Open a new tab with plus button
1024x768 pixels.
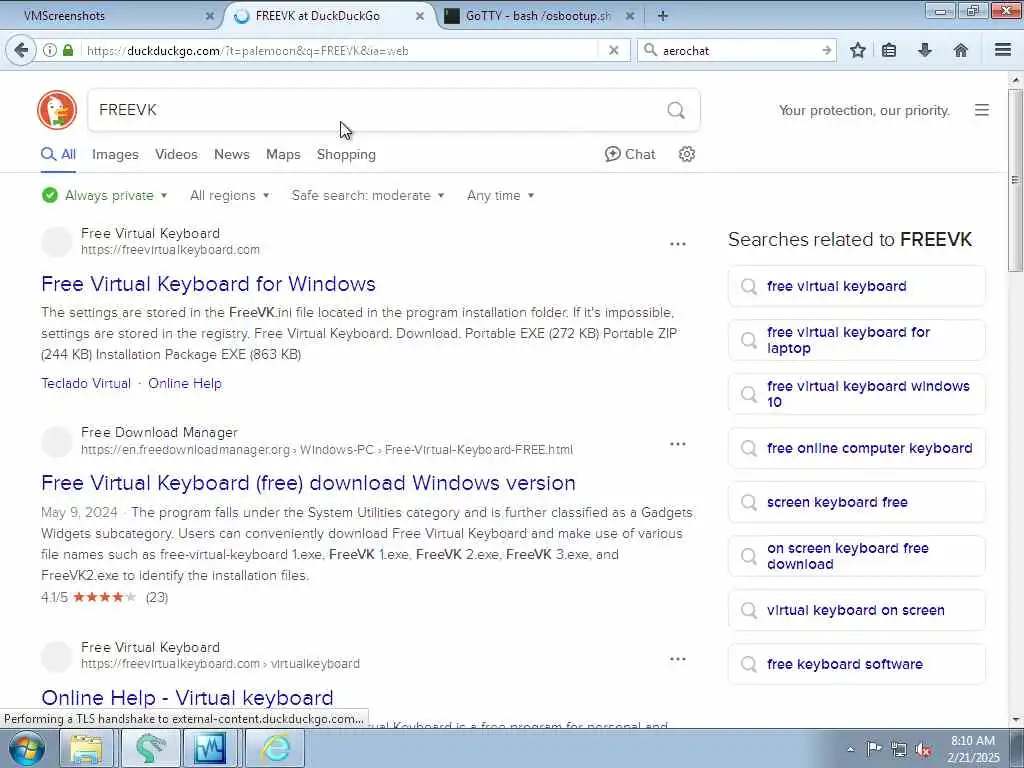[662, 16]
